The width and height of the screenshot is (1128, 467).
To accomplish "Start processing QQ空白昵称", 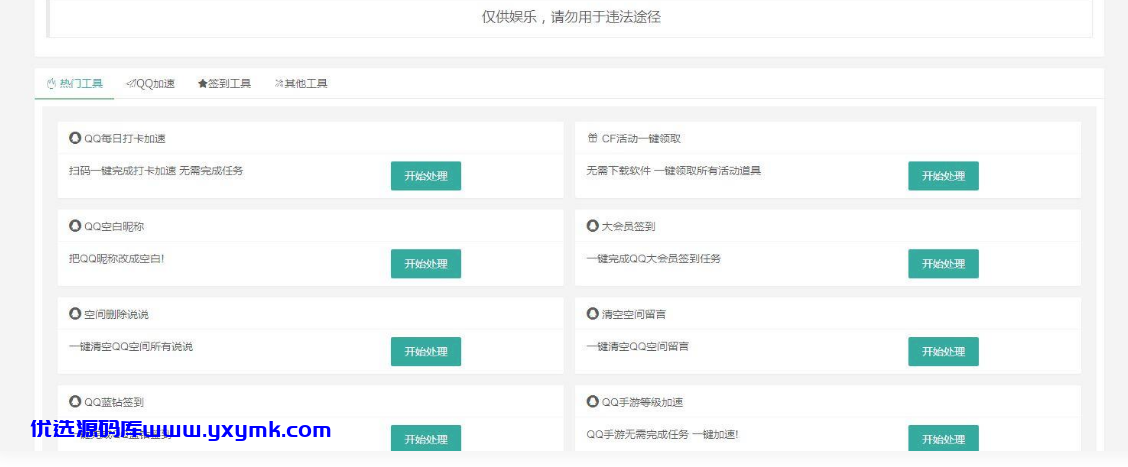I will pos(426,263).
